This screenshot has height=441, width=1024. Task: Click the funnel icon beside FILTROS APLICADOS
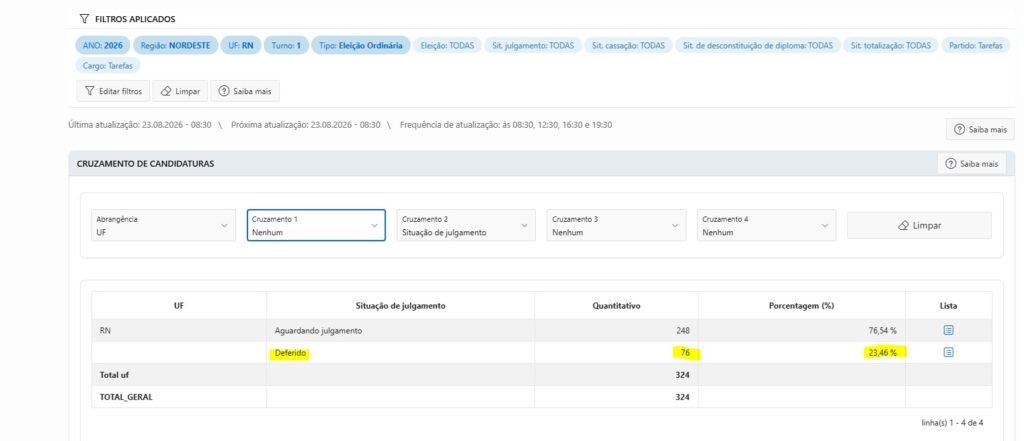[84, 19]
